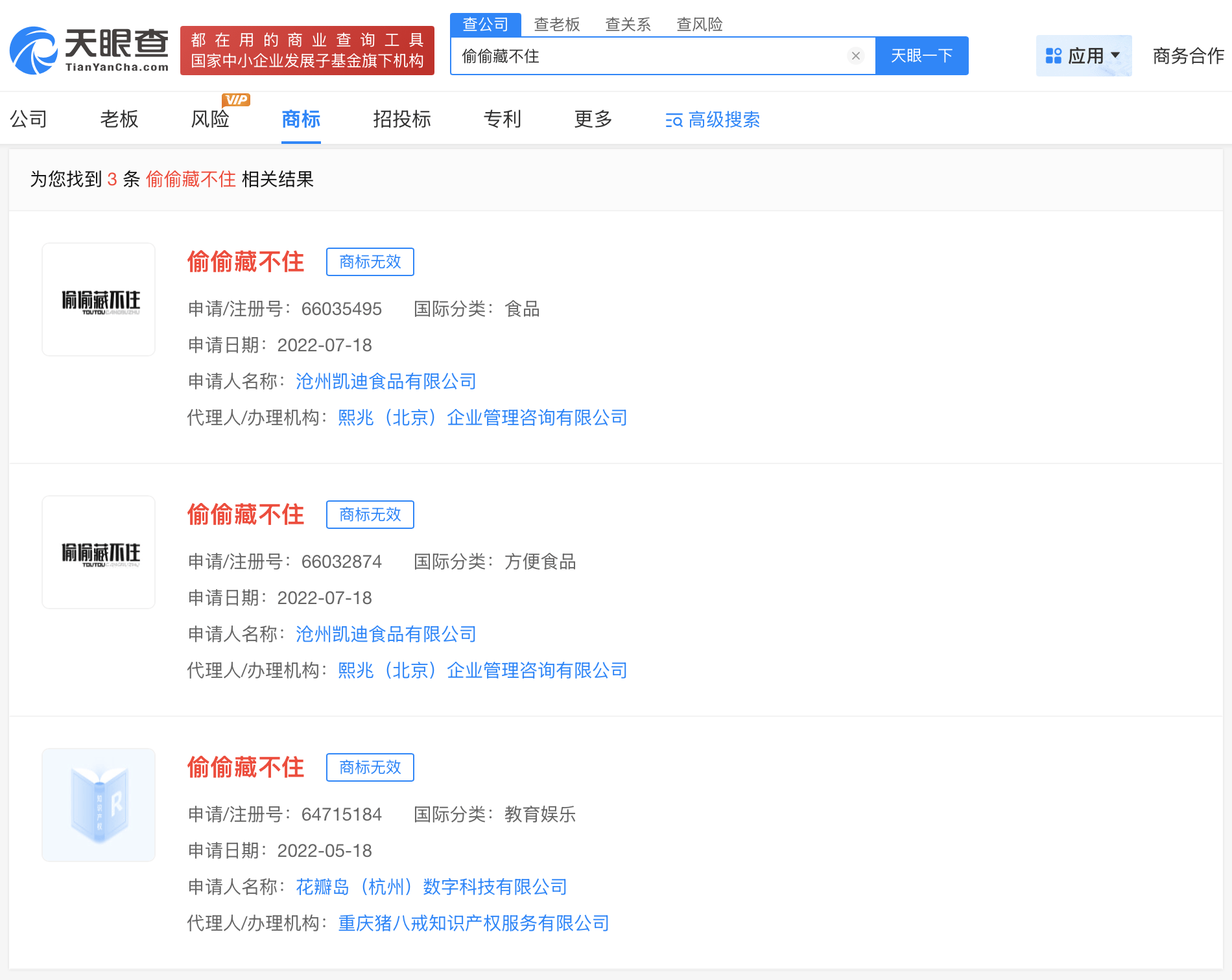Go to the 老板 category tab
The image size is (1232, 980).
tap(119, 119)
